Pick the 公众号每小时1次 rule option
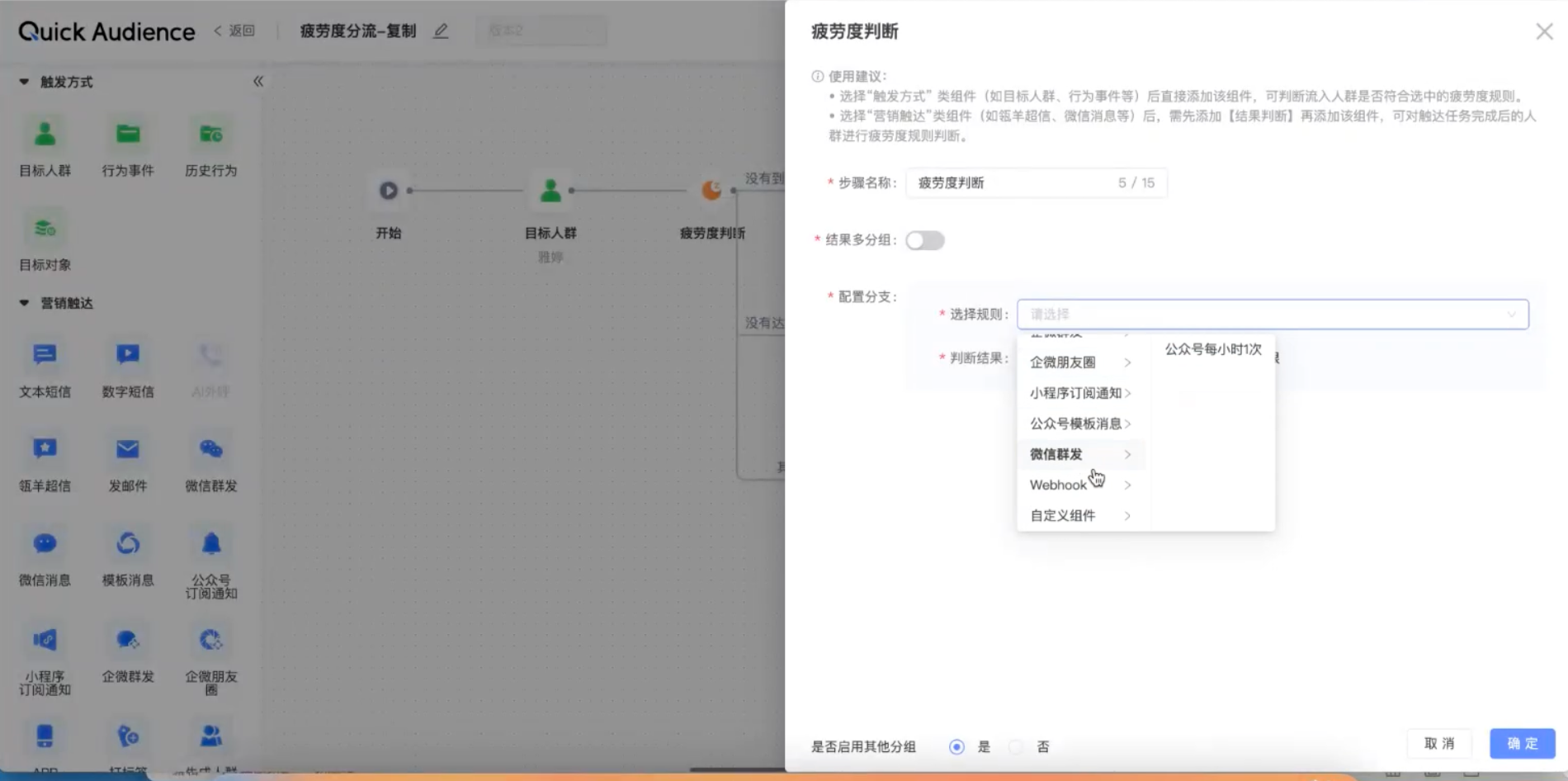The image size is (1568, 781). pos(1213,349)
